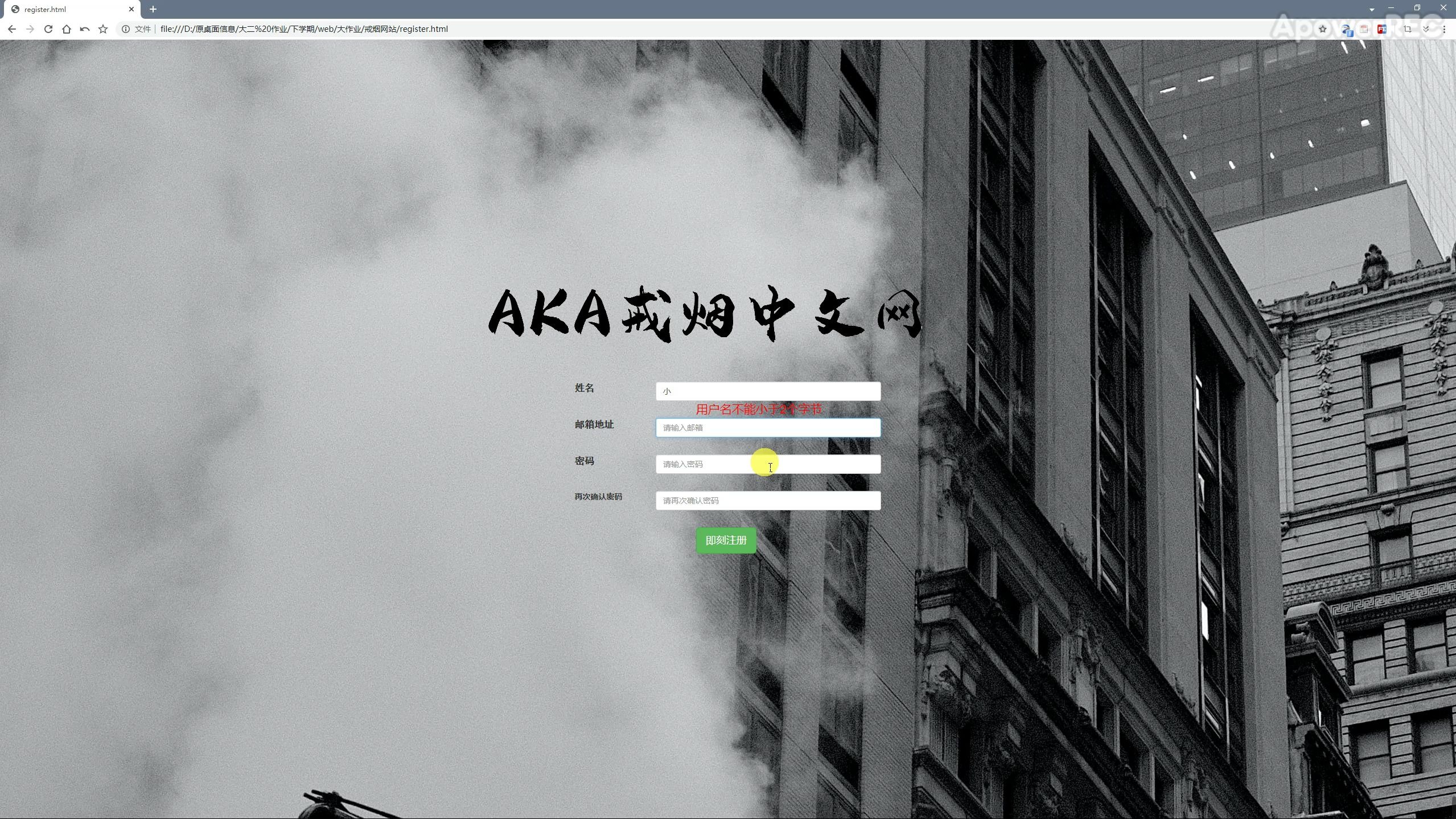Click the 邮箱地址 label
This screenshot has width=1456, height=819.
594,424
